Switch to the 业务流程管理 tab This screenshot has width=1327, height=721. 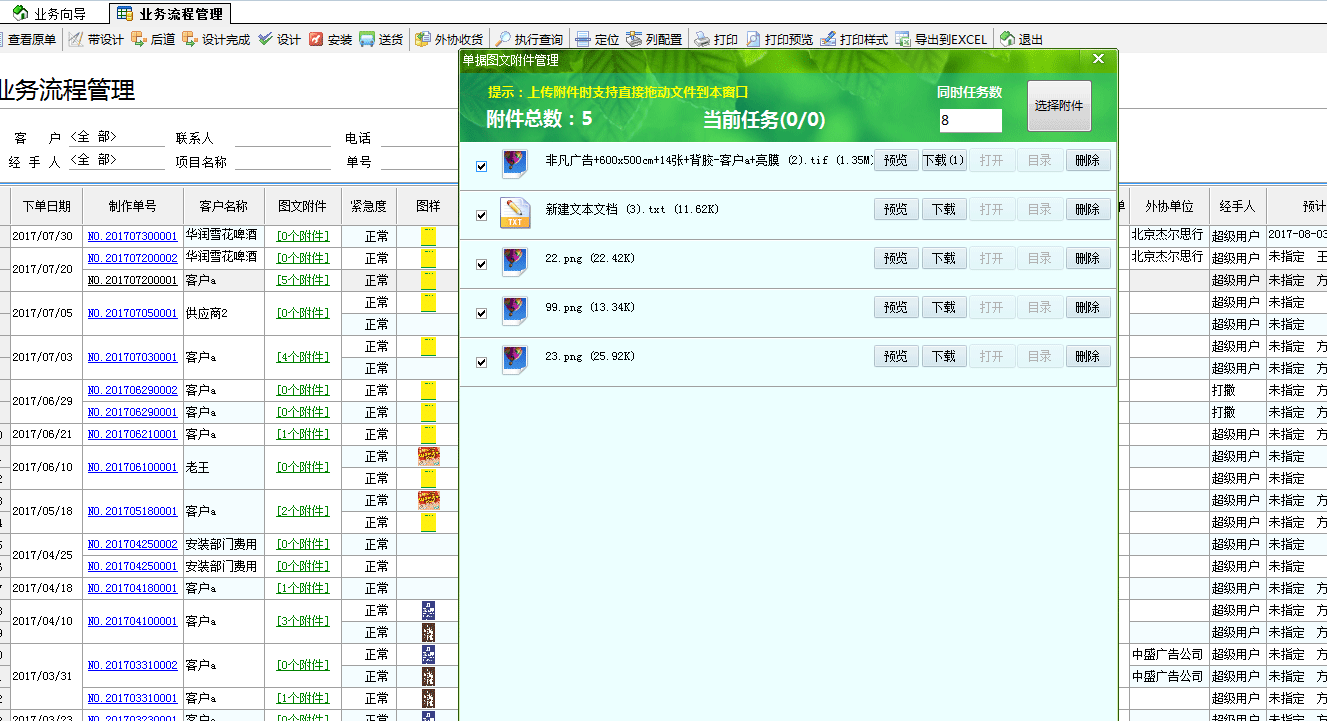[x=180, y=13]
